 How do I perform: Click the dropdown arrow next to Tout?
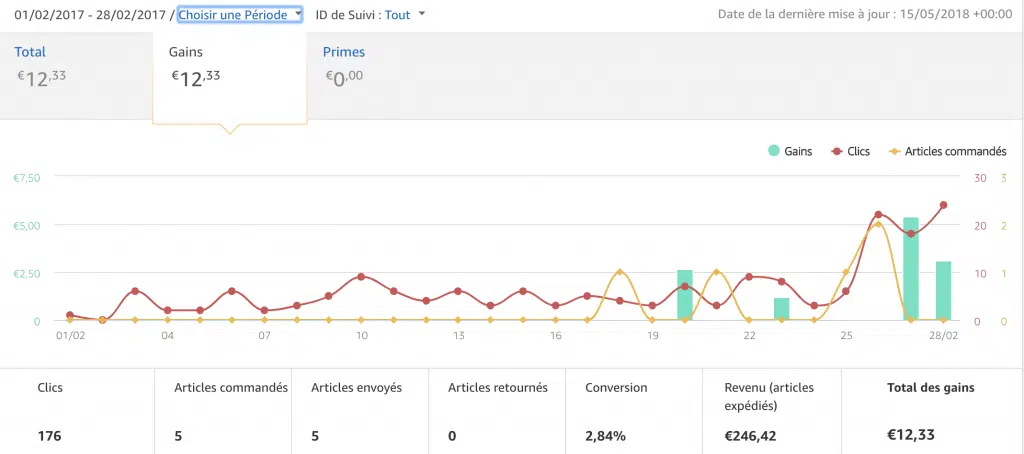421,14
